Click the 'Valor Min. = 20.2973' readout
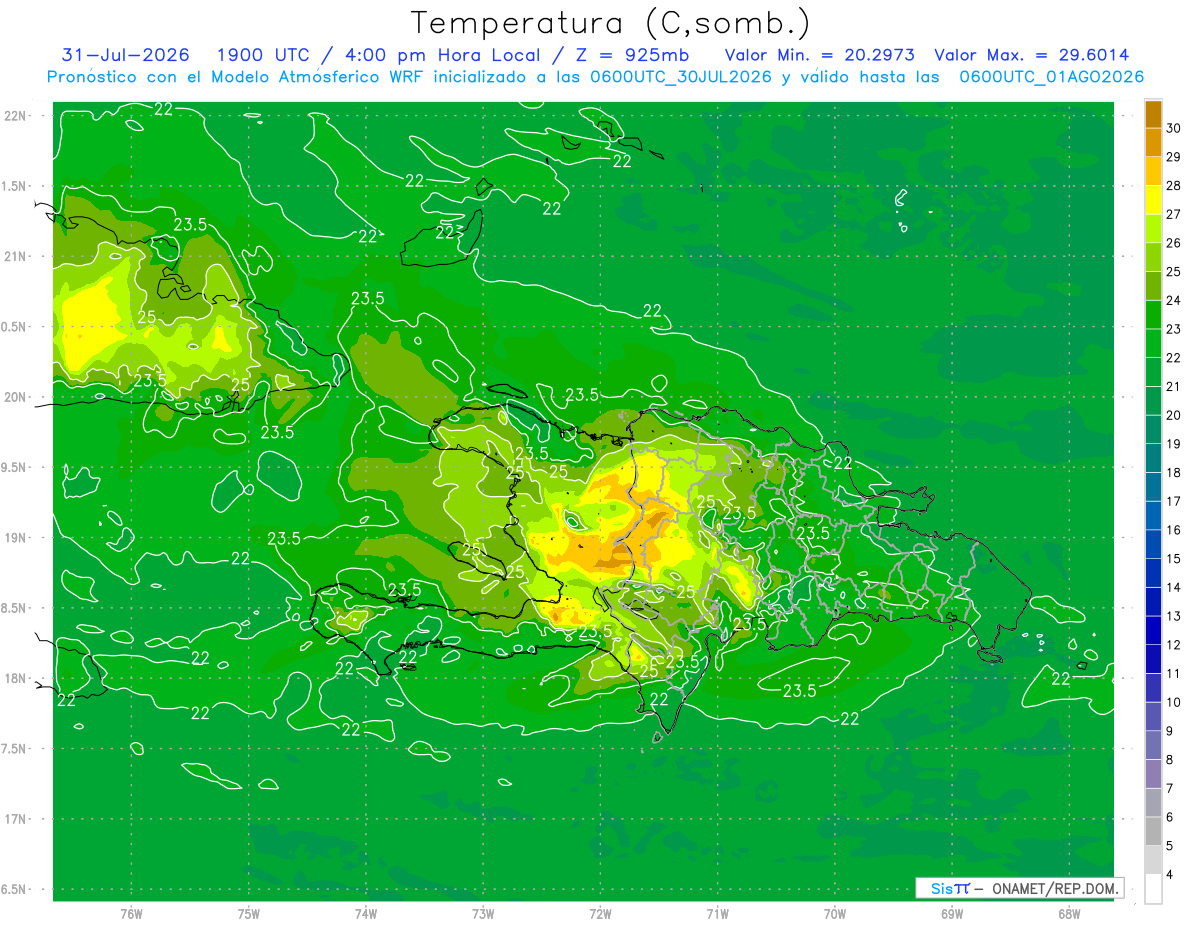This screenshot has width=1200, height=927. click(x=818, y=55)
